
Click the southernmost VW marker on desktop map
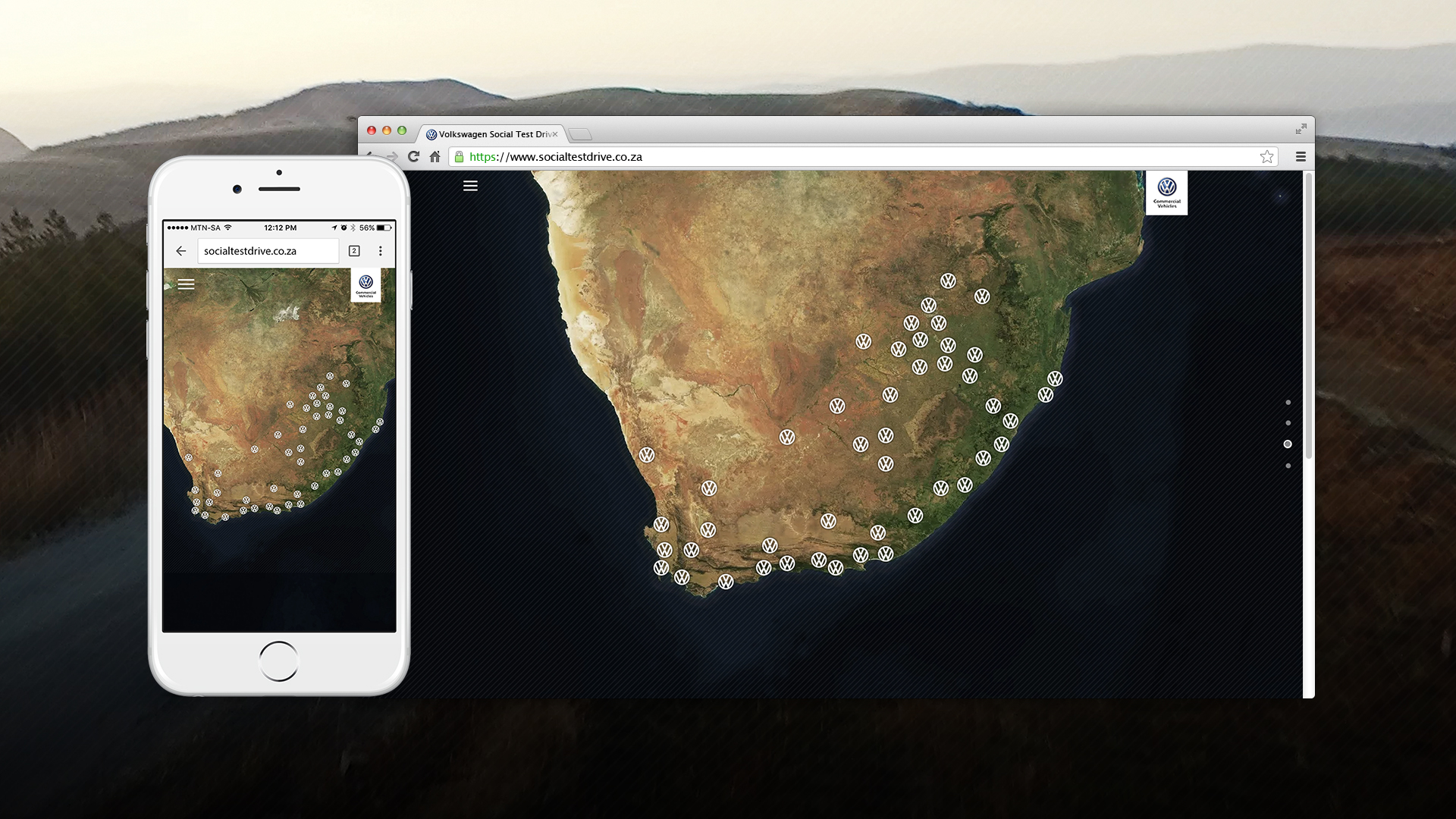[x=726, y=582]
